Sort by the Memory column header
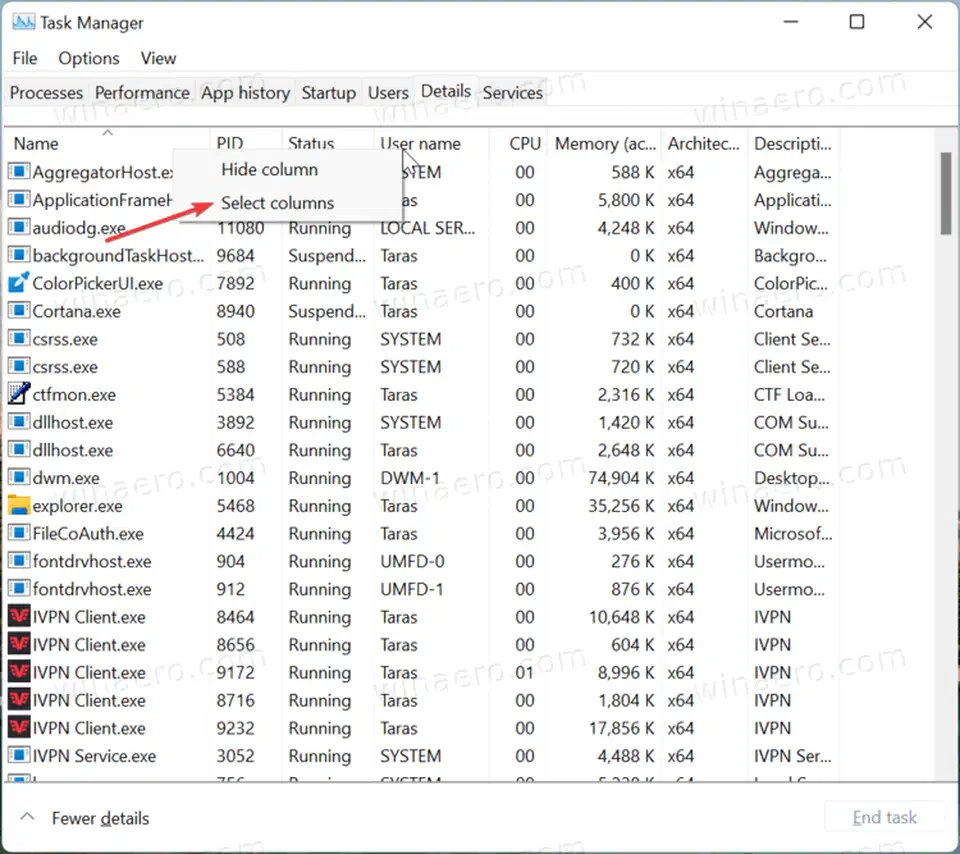Screen dimensions: 960x854 pos(604,143)
